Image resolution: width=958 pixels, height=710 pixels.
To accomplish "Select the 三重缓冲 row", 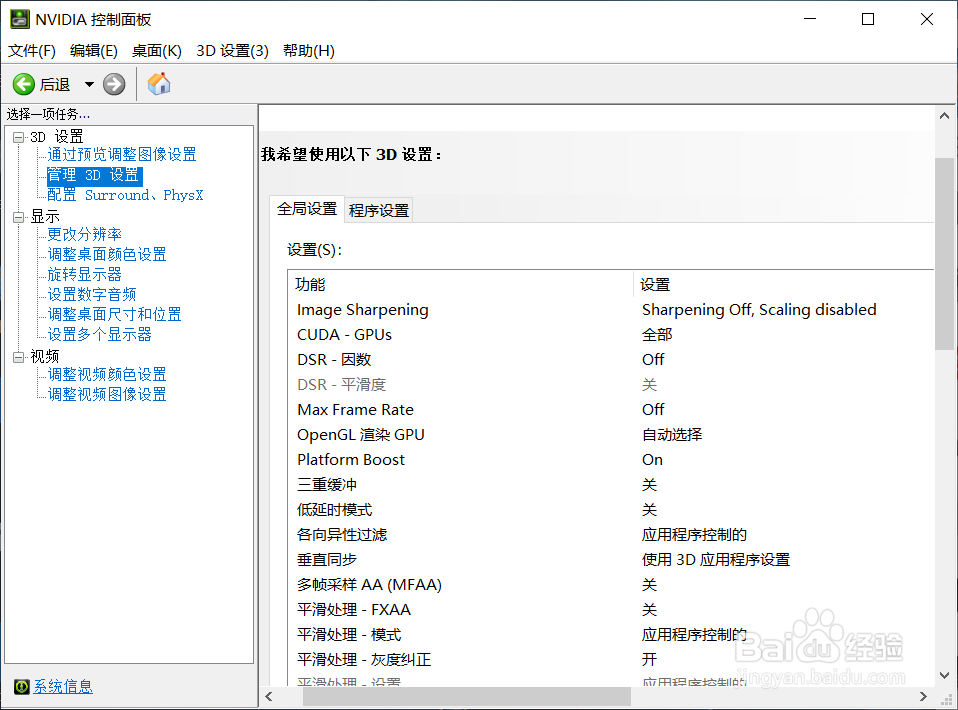I will 611,485.
